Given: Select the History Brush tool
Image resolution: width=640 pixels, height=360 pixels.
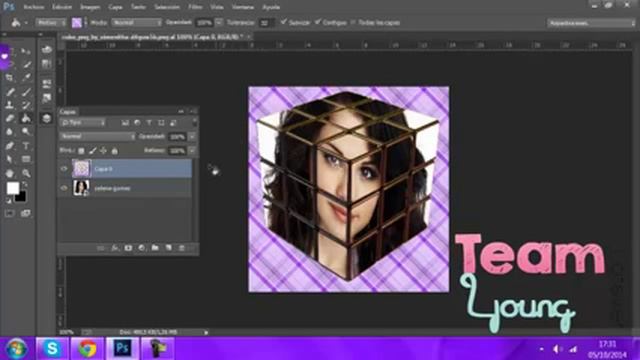Looking at the screenshot, I should tap(26, 105).
